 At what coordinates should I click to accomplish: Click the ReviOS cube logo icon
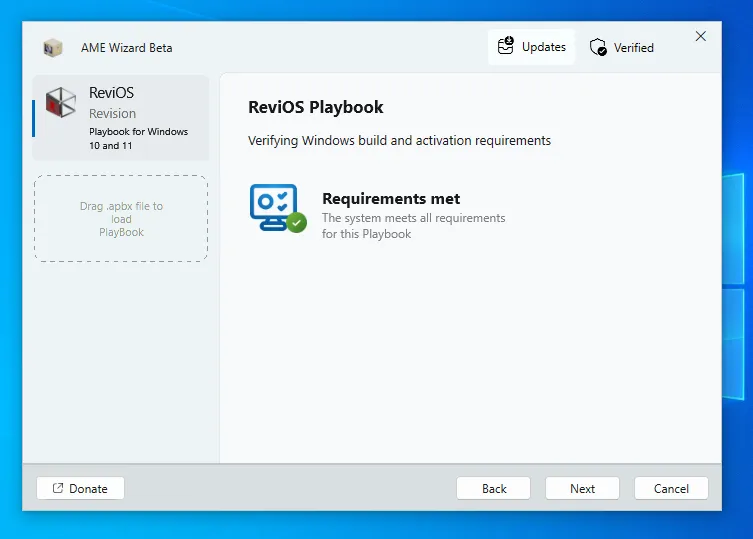coord(61,102)
